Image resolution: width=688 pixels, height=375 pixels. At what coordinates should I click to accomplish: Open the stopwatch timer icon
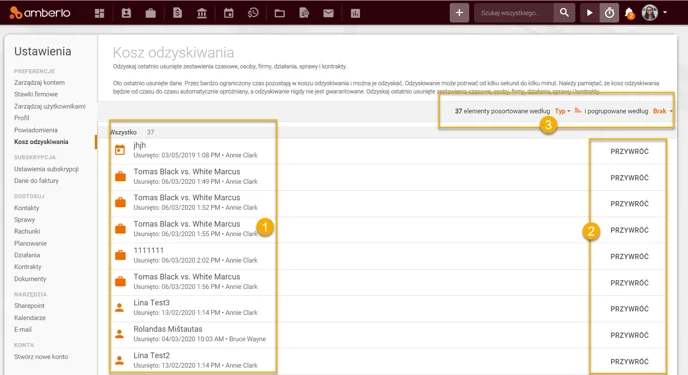pos(609,13)
